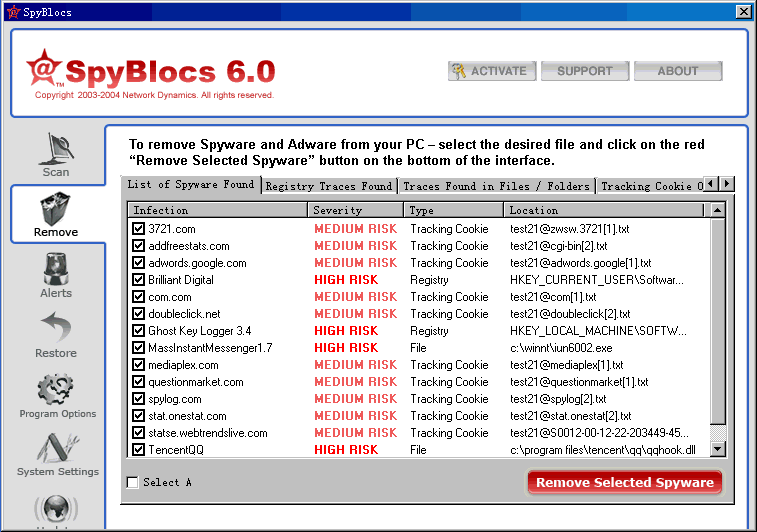Uncheck Ghost Key Logger 3.4 entry
The image size is (757, 532).
(139, 330)
